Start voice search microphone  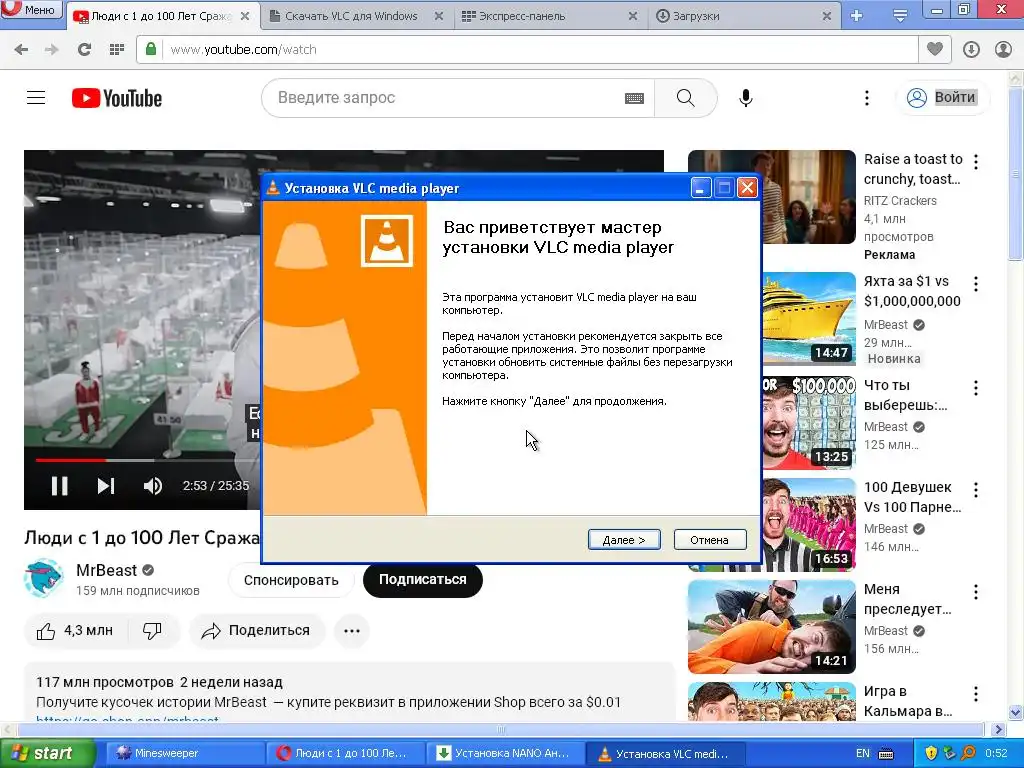[746, 98]
